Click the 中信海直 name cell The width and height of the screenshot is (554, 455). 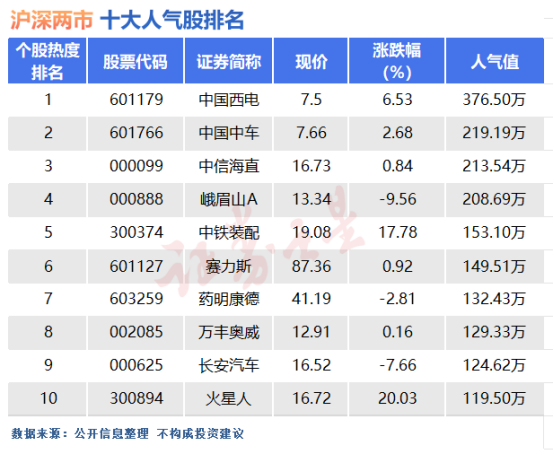click(229, 166)
